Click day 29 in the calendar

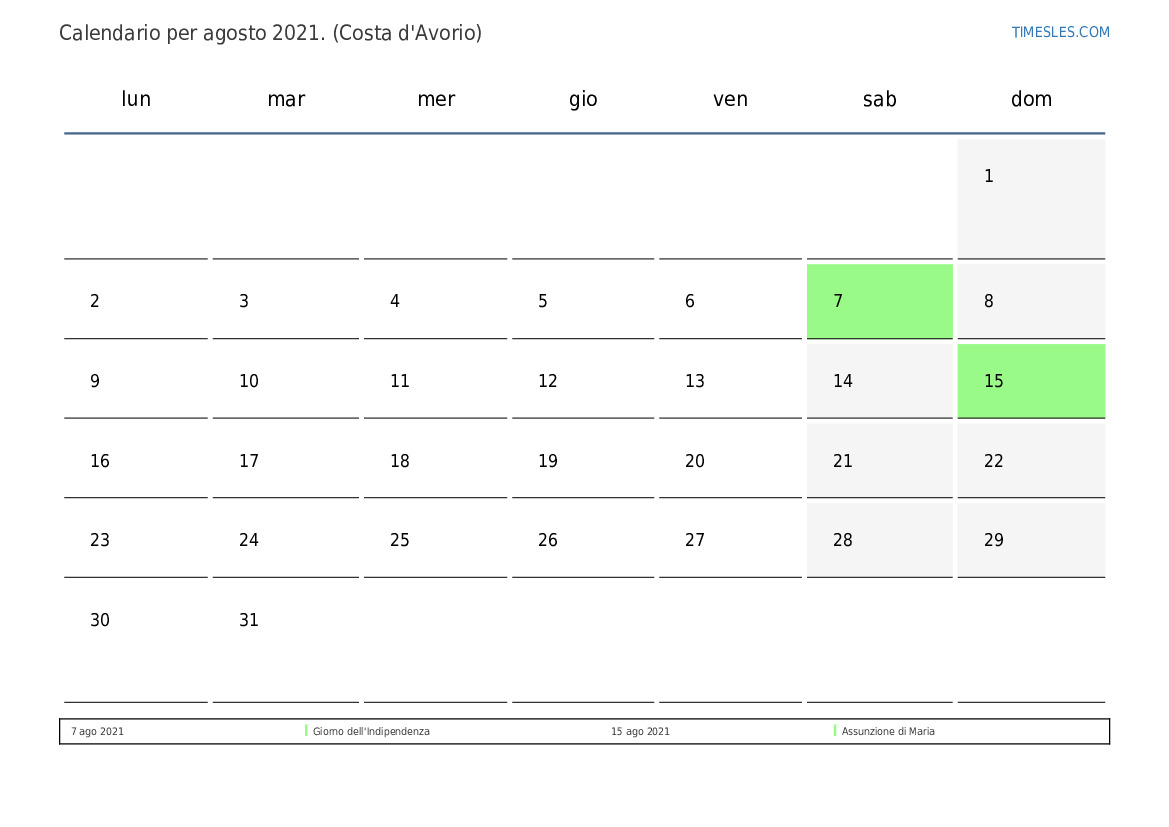(x=1031, y=541)
